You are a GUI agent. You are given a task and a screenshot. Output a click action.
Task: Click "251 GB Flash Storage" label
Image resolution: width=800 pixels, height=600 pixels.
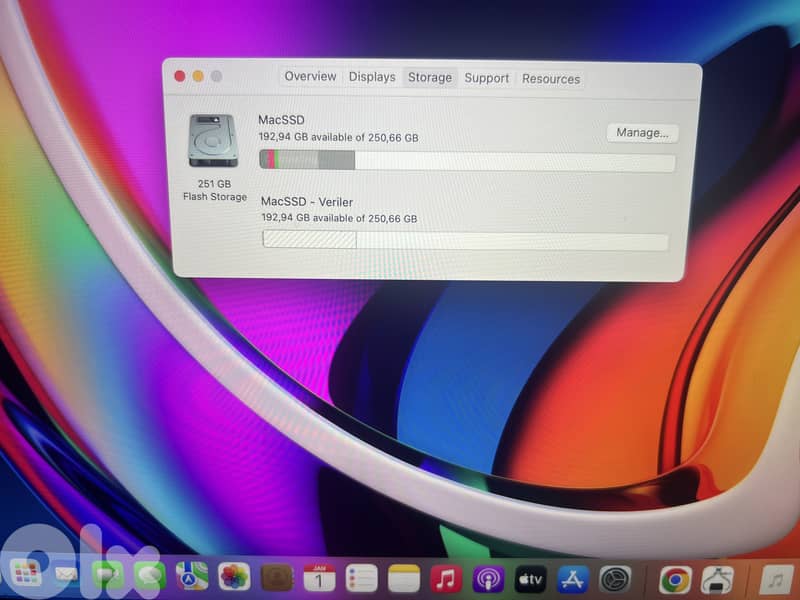coord(215,190)
